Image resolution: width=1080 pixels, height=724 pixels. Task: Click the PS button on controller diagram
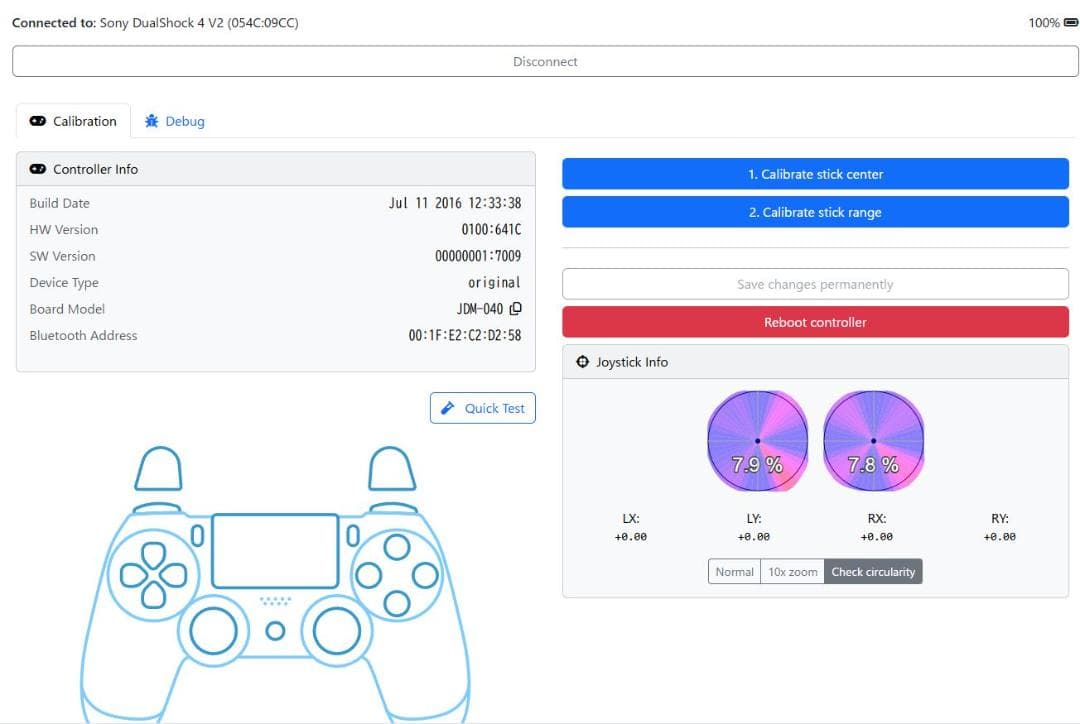pos(276,630)
